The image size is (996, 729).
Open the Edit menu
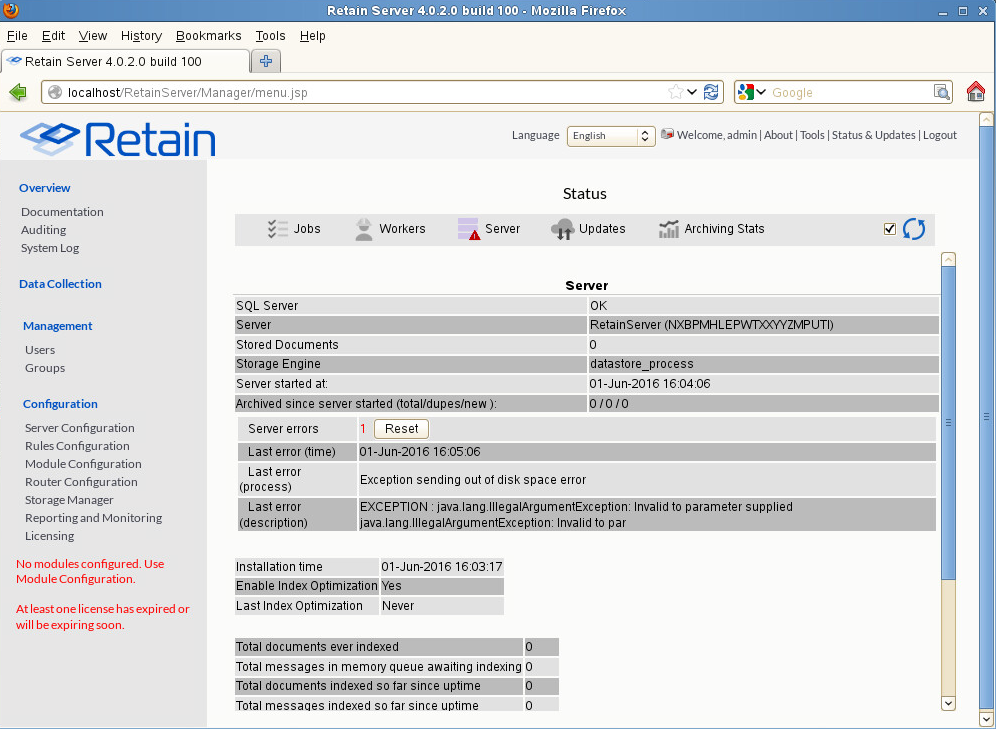pos(53,36)
